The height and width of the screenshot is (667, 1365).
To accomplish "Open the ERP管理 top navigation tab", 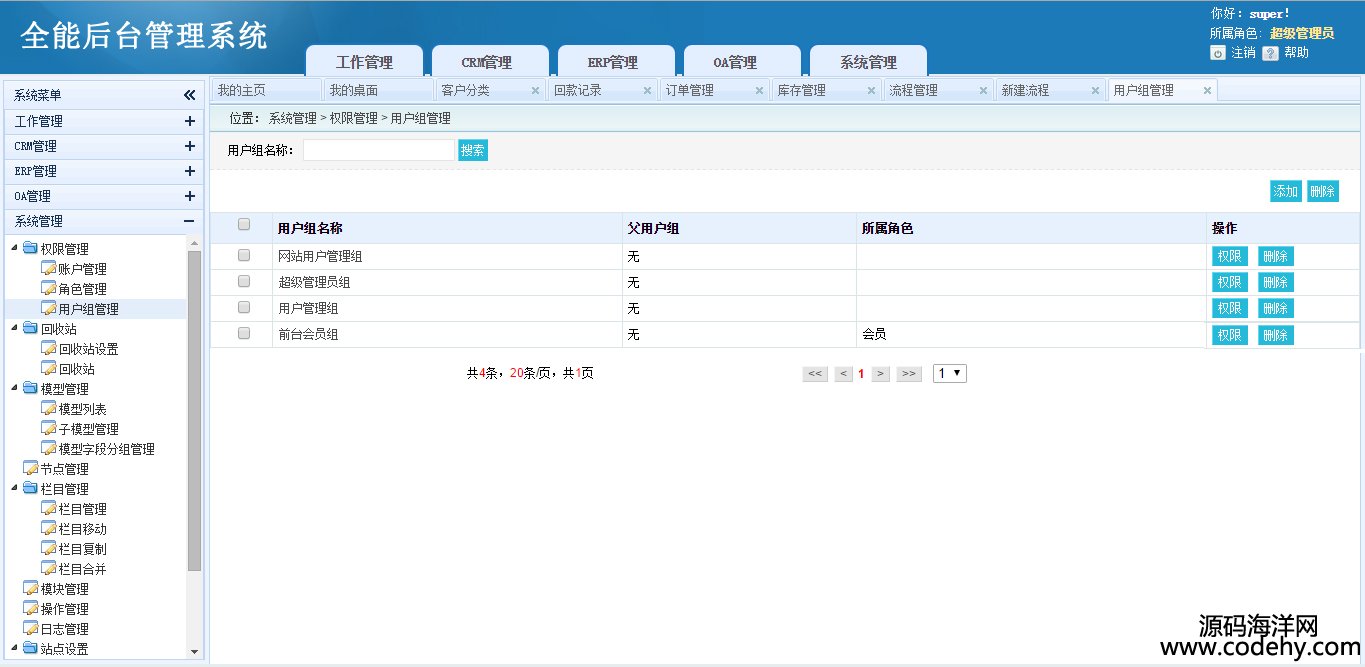I will (x=616, y=61).
